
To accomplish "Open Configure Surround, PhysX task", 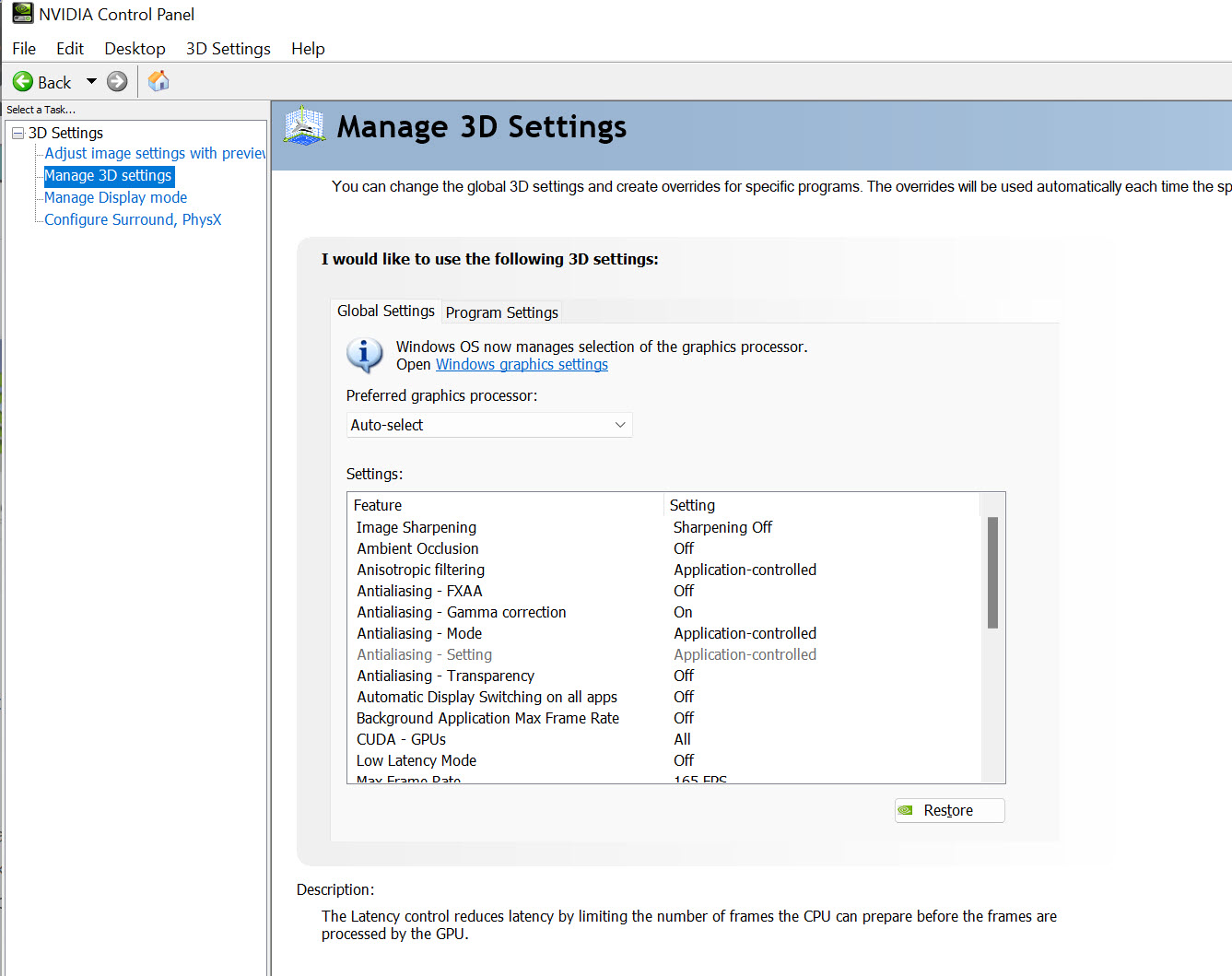I will [133, 219].
